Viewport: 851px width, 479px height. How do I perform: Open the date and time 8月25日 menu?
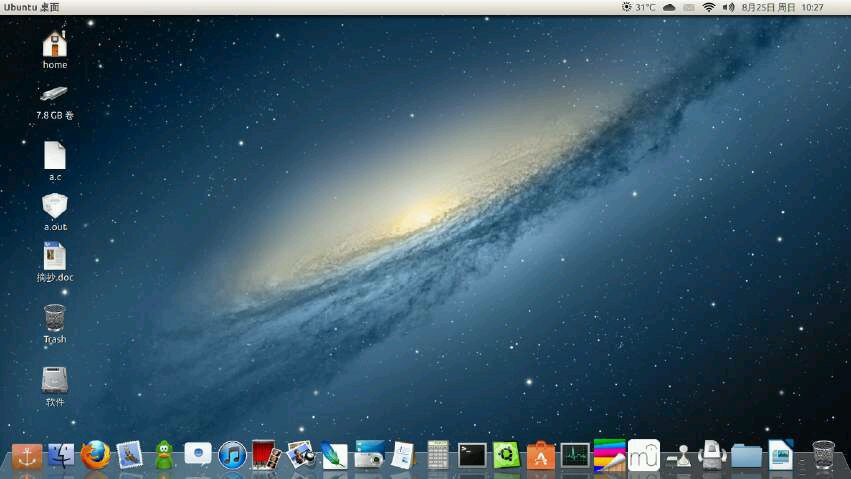point(783,7)
